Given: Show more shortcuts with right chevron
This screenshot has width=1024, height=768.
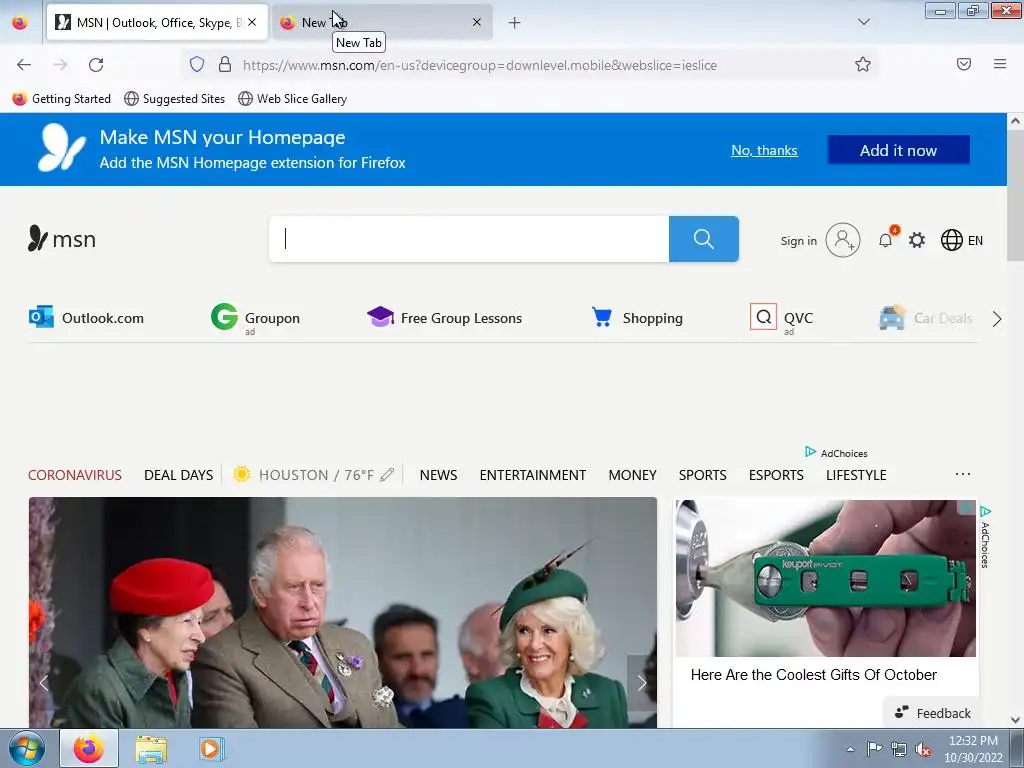Looking at the screenshot, I should (997, 319).
